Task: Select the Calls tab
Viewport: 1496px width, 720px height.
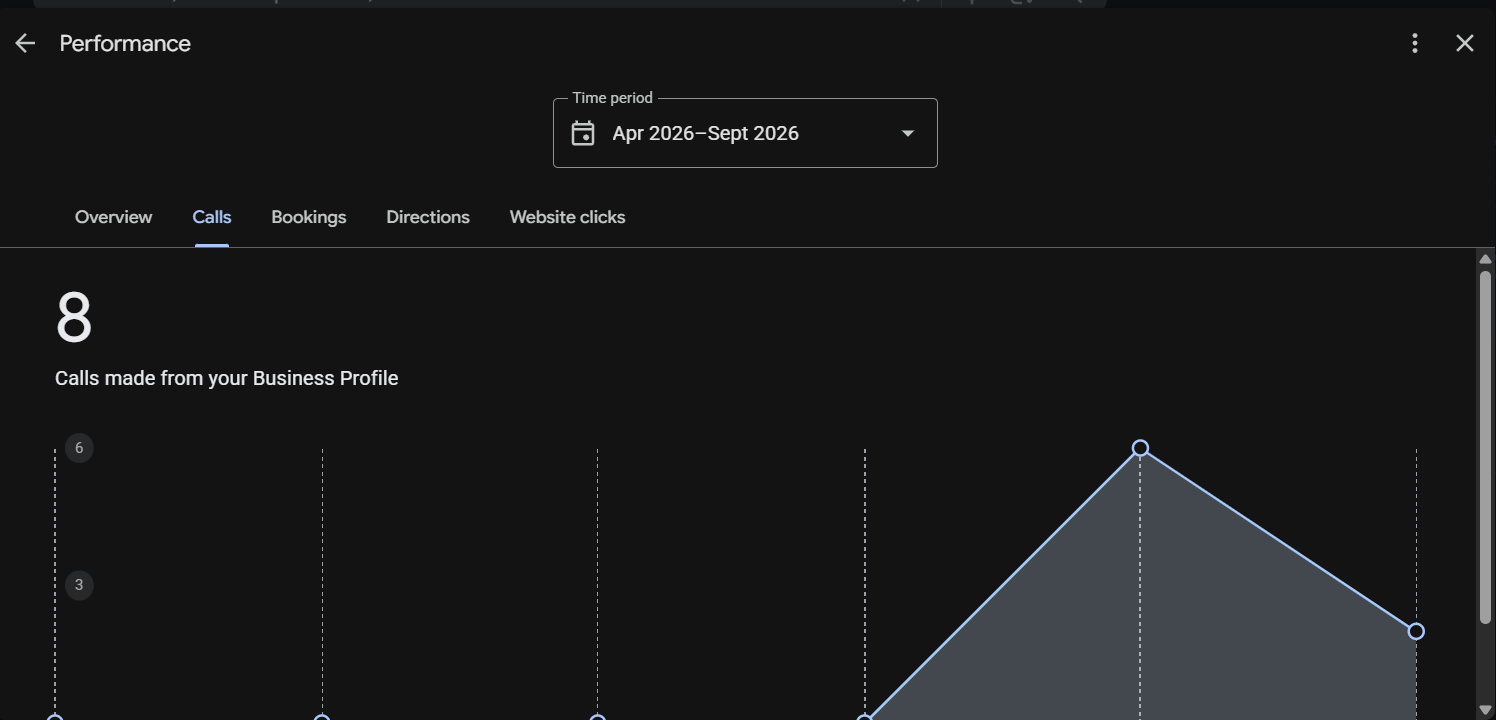Action: 212,217
